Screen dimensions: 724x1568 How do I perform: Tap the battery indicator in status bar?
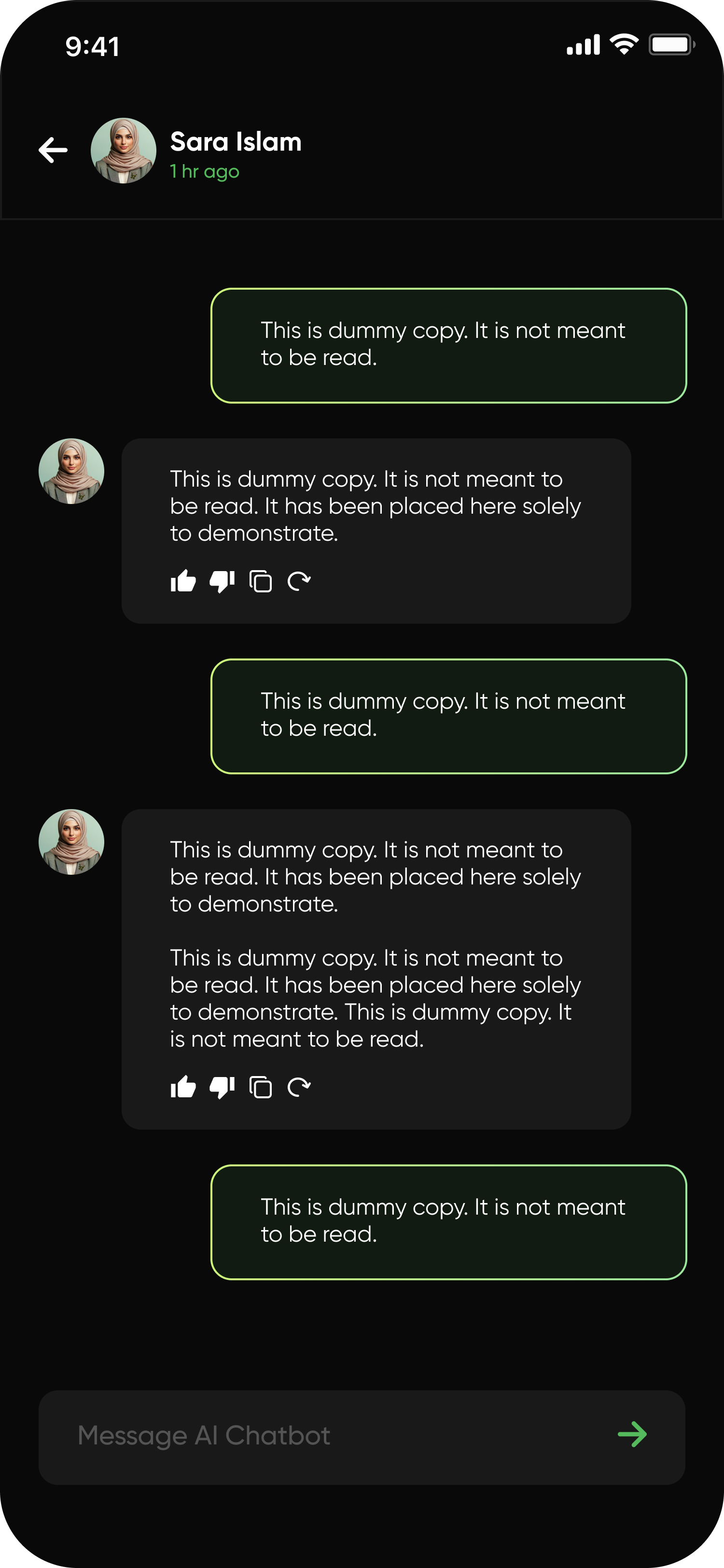coord(671,45)
